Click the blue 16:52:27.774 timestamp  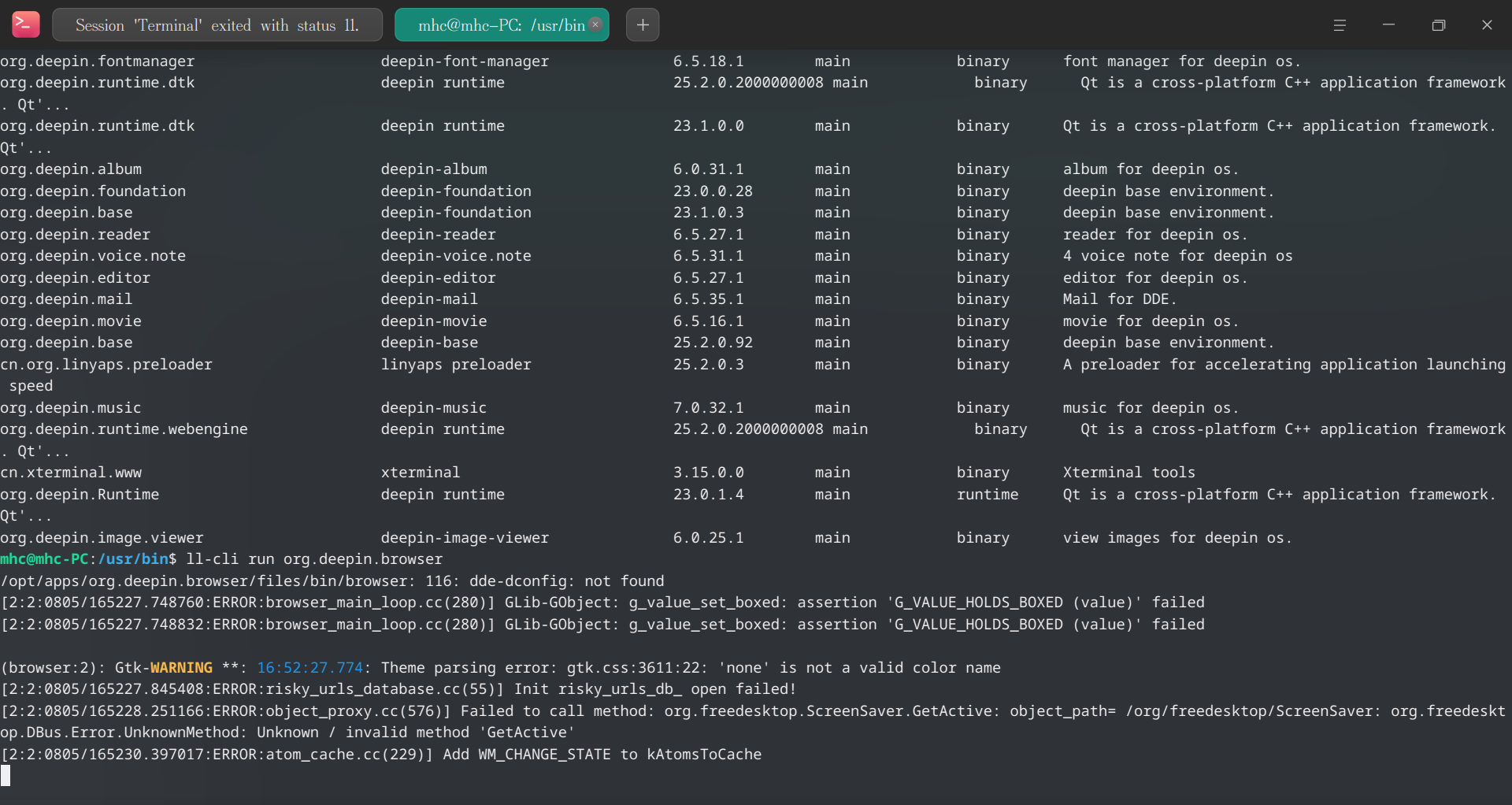coord(309,668)
